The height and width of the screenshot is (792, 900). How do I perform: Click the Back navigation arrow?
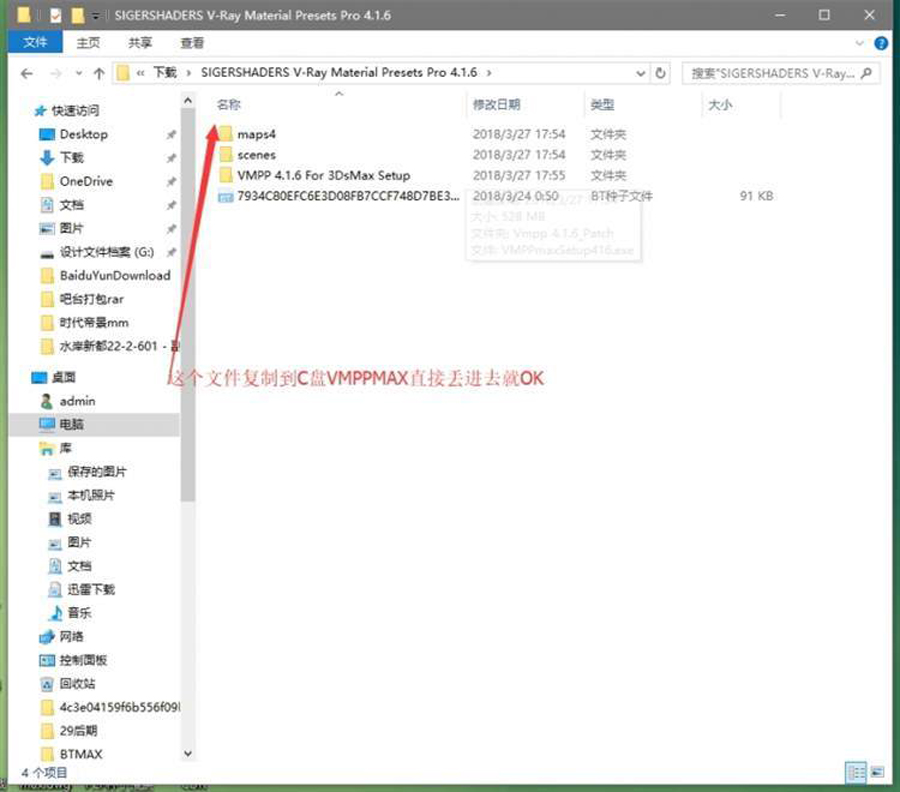27,74
